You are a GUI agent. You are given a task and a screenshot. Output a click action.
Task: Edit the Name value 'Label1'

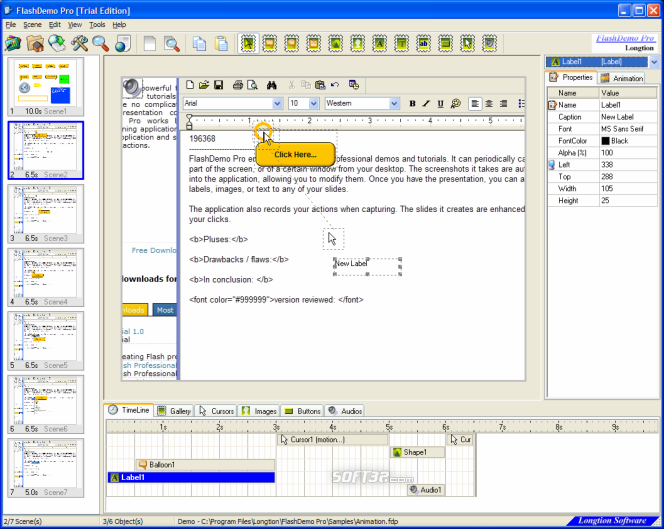[x=628, y=105]
